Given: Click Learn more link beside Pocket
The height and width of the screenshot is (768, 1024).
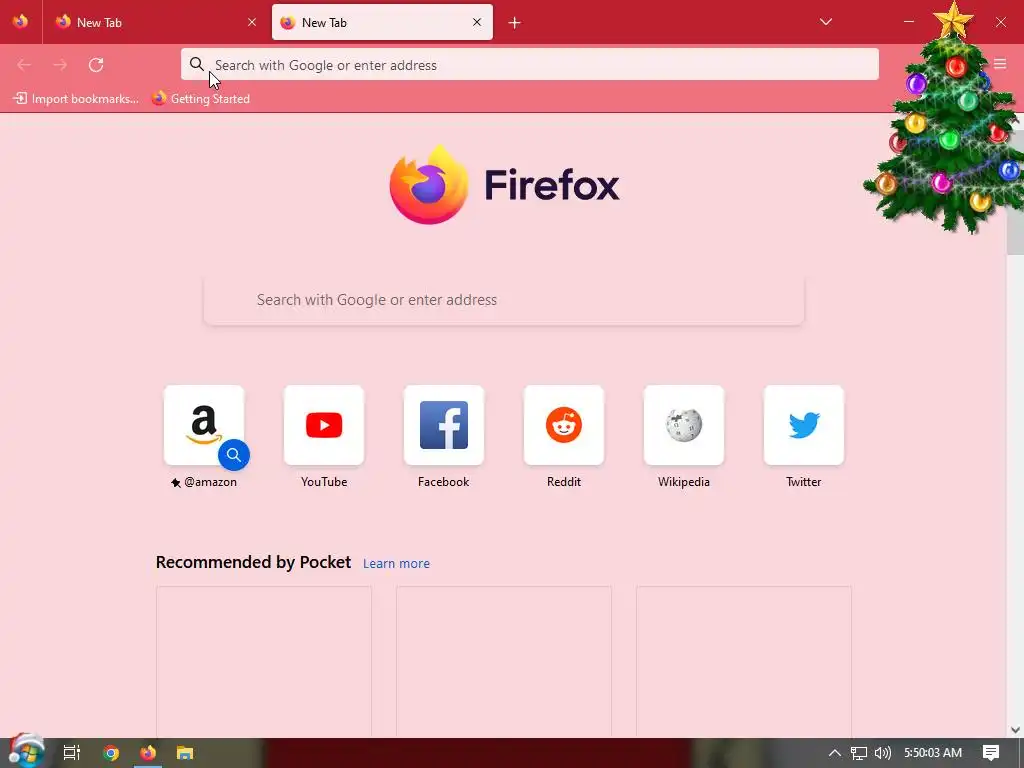Looking at the screenshot, I should coord(396,564).
